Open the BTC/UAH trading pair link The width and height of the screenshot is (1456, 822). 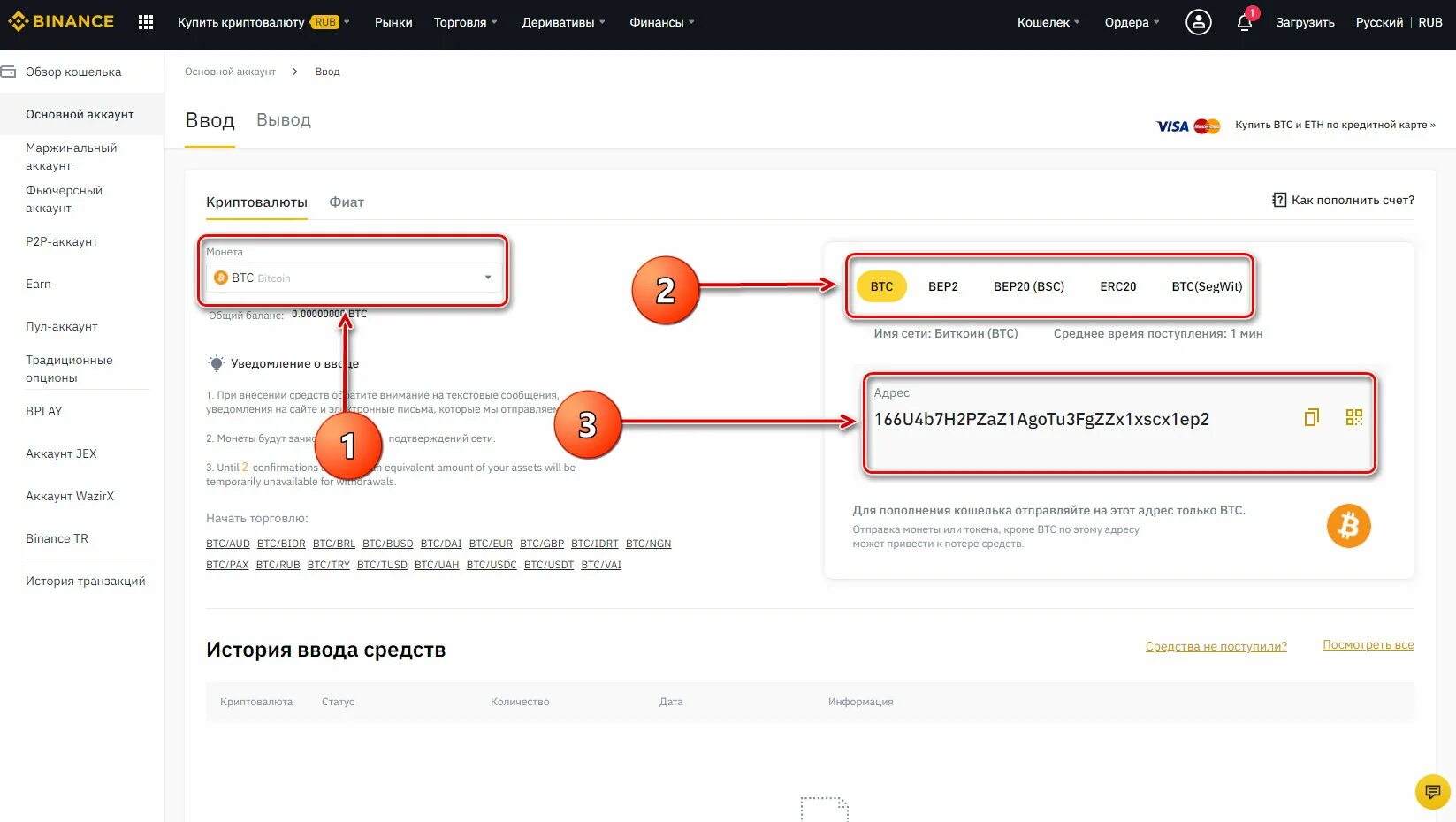click(437, 565)
